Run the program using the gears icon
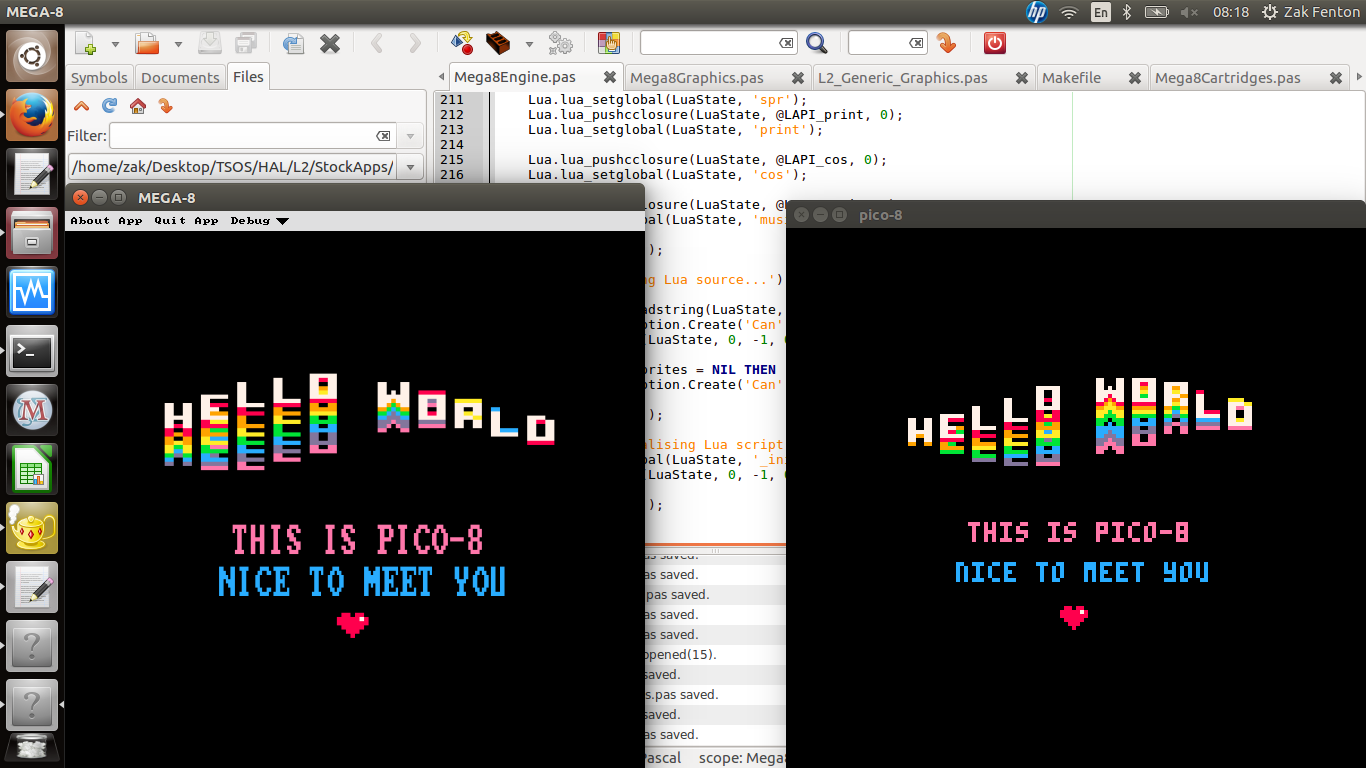 (x=560, y=43)
